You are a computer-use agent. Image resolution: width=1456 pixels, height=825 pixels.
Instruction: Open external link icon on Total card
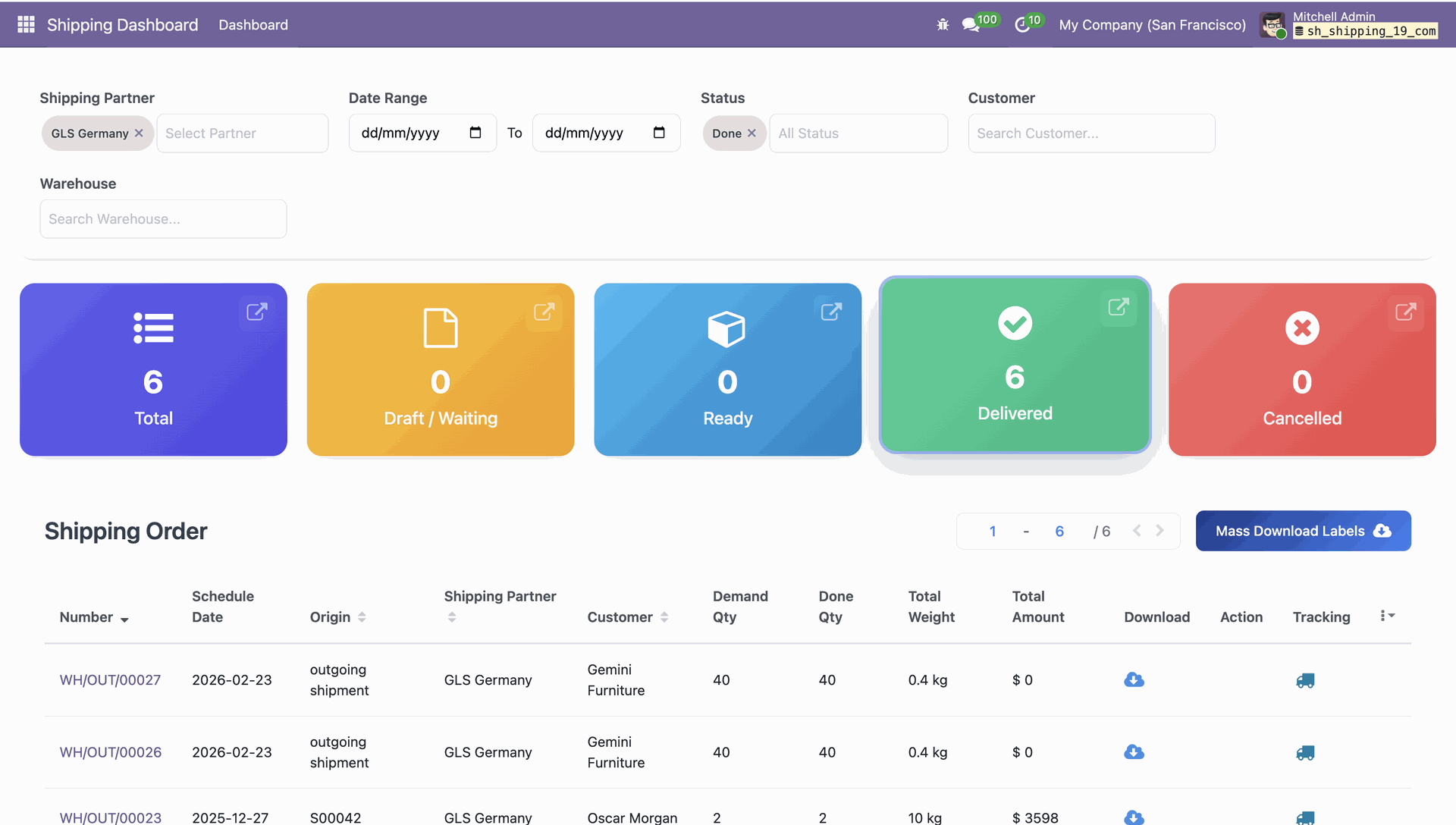click(257, 312)
